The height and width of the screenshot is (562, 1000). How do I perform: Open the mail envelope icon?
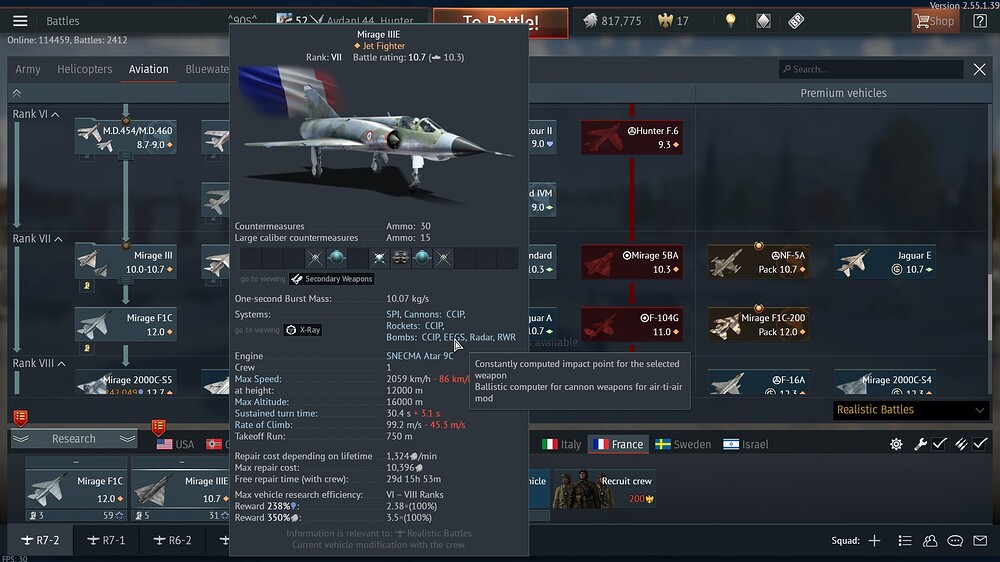click(980, 541)
